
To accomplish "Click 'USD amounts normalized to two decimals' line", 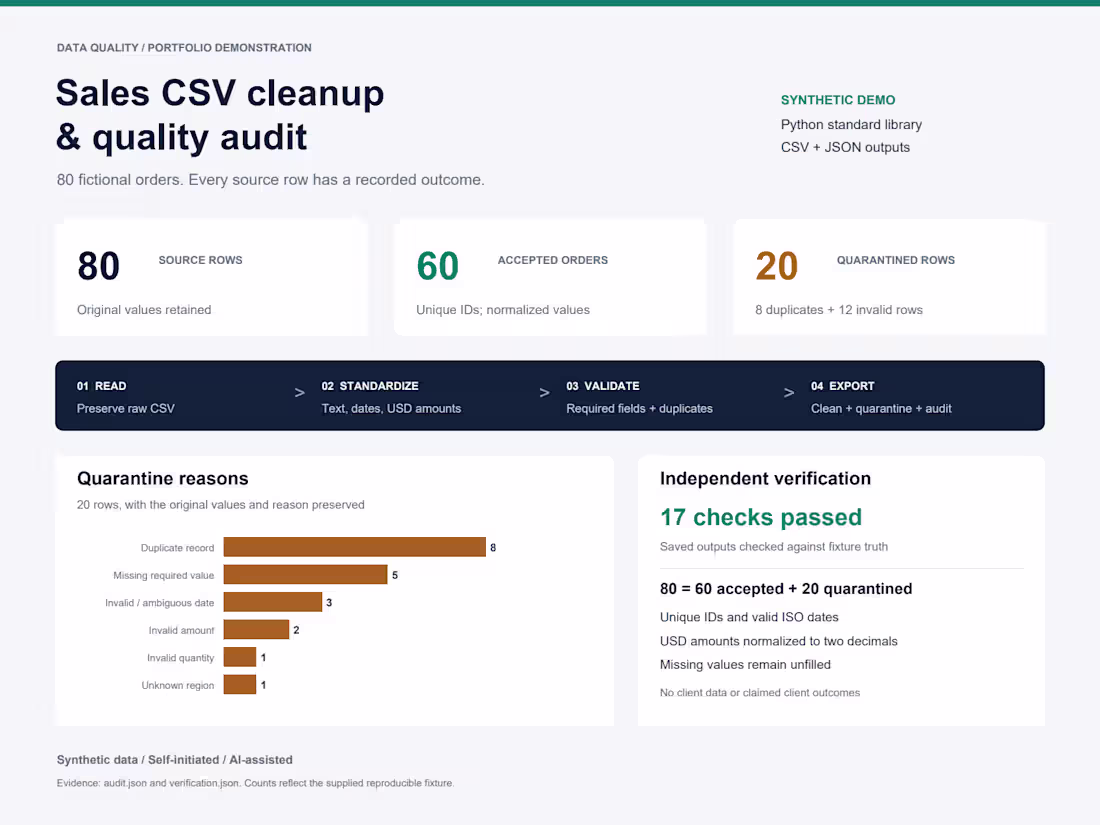I will pos(779,641).
